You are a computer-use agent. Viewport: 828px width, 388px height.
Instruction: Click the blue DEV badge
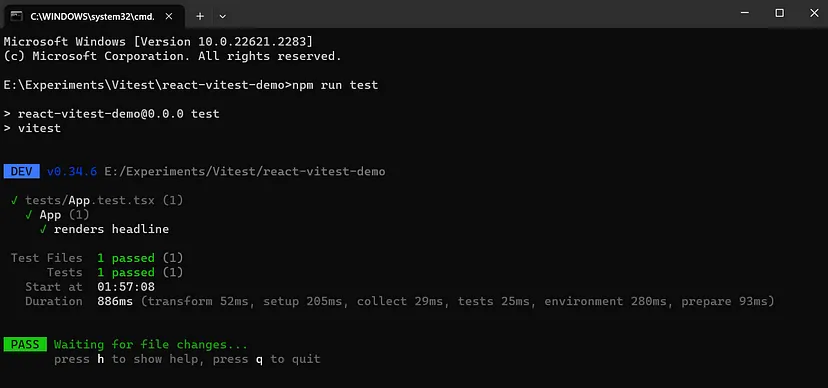[22, 172]
